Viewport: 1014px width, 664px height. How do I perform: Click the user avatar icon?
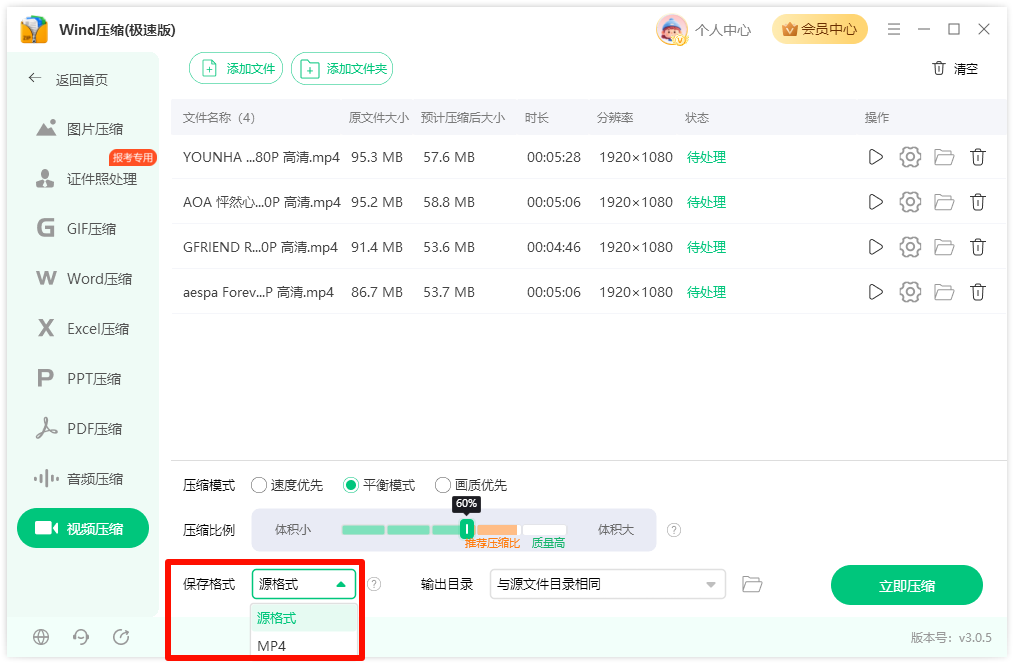click(x=671, y=30)
